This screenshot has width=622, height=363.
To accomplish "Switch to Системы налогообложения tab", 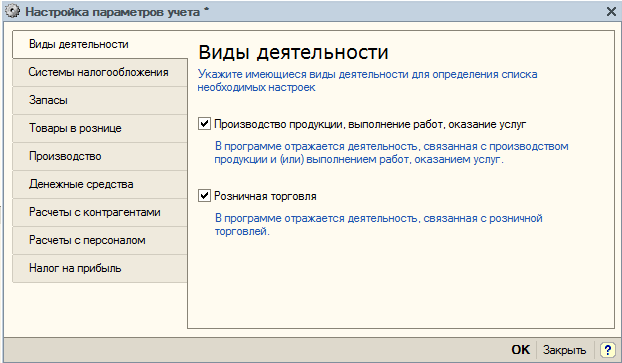I will [x=100, y=73].
